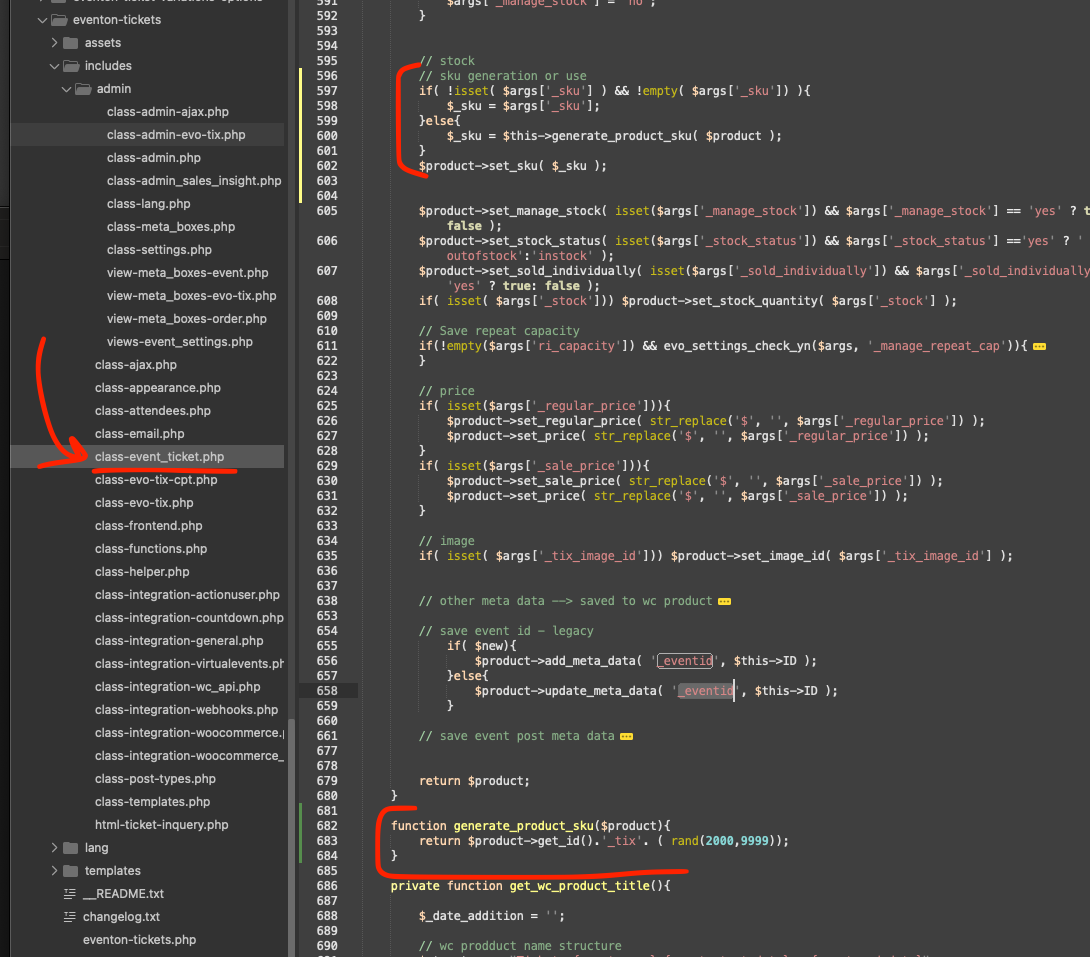Open class-templates.php file
Image resolution: width=1090 pixels, height=957 pixels.
pos(152,801)
